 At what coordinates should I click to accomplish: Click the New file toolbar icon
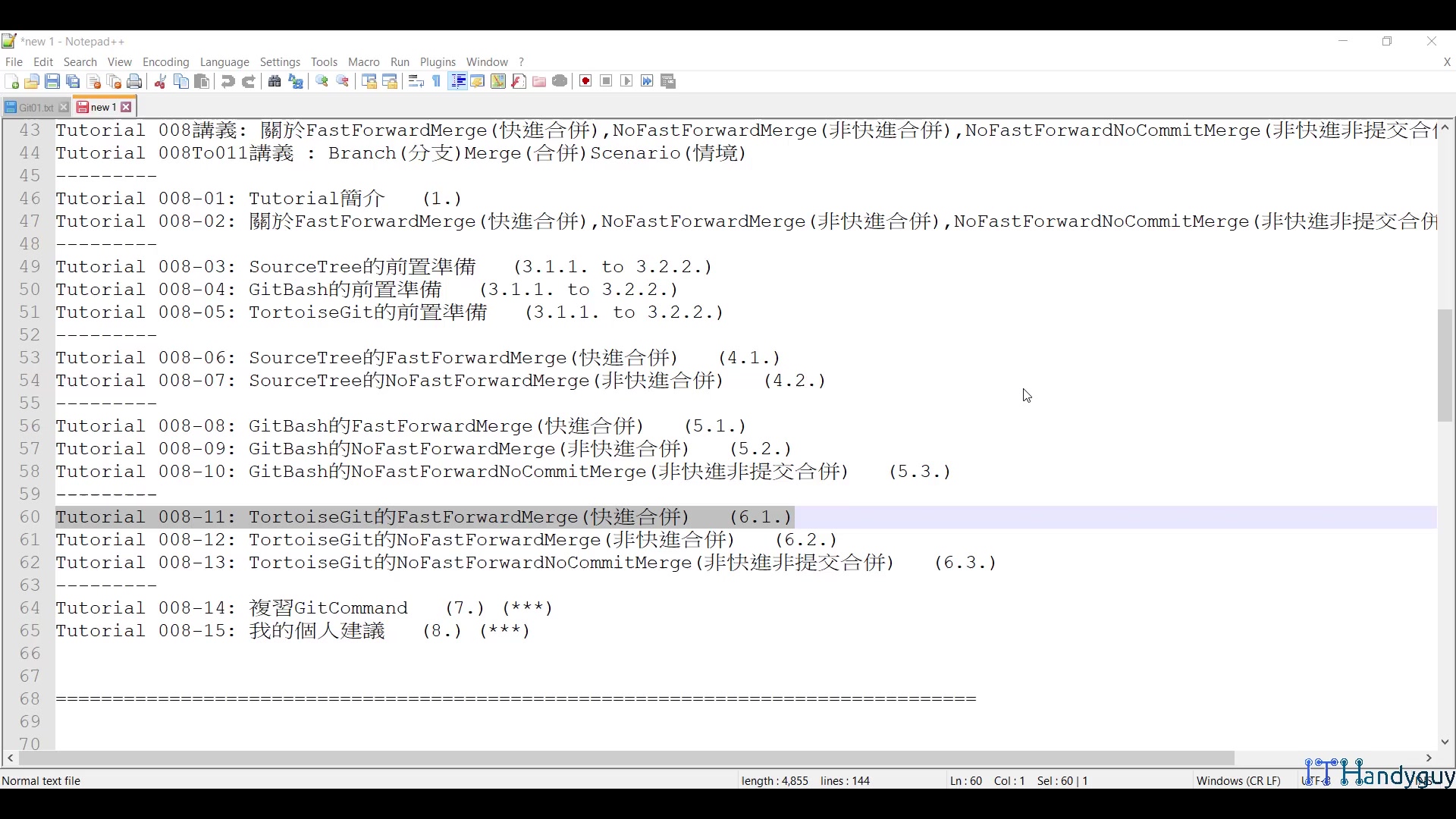11,82
